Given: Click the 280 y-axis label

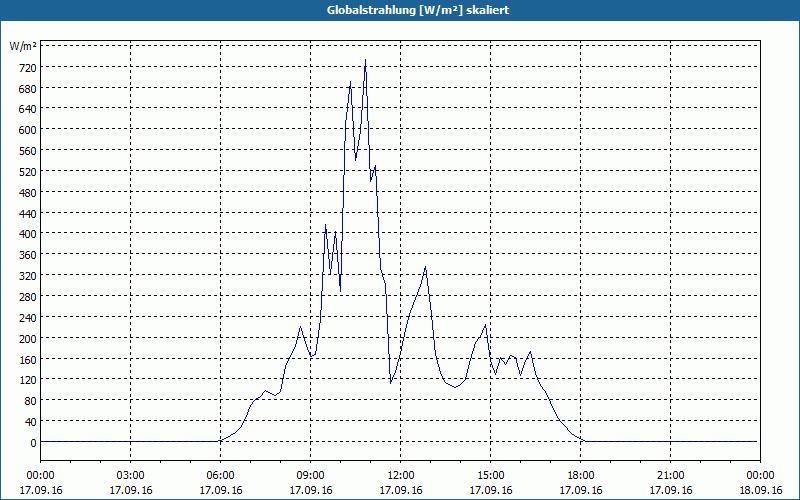Looking at the screenshot, I should pos(28,297).
